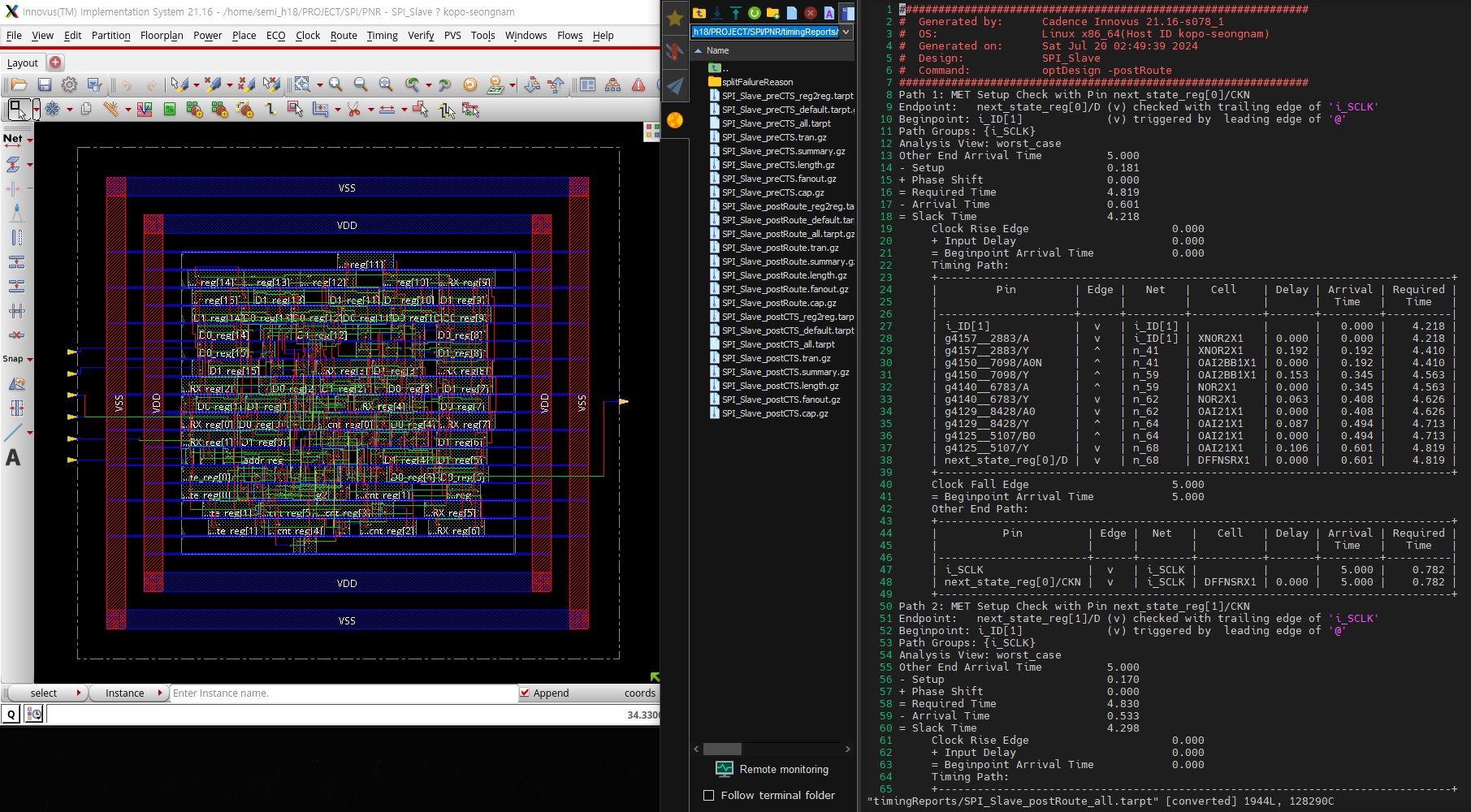Toggle Follow terminal folder checkbox
This screenshot has width=1471, height=812.
tap(708, 795)
